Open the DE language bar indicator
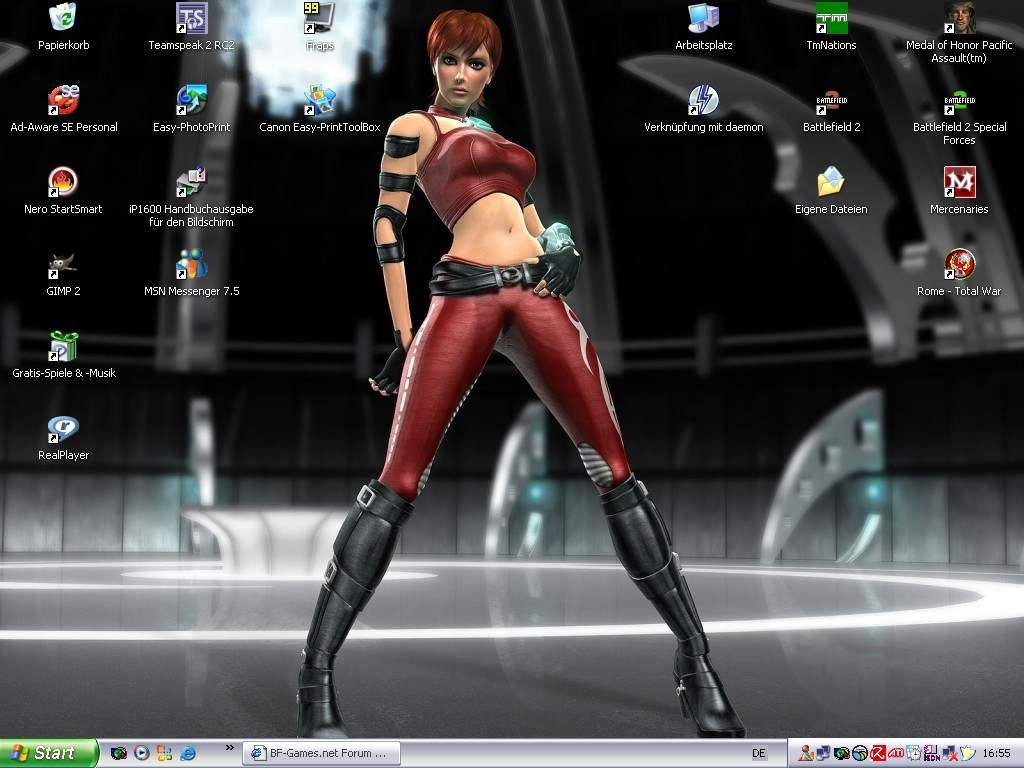This screenshot has height=768, width=1024. (x=758, y=753)
